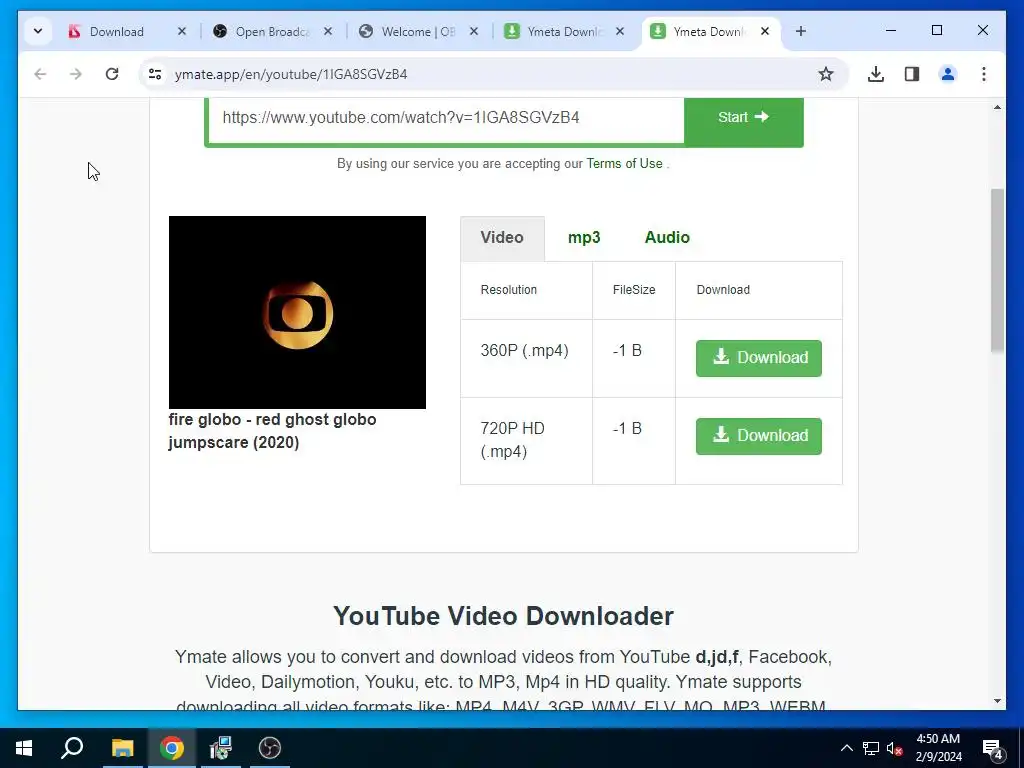1024x768 pixels.
Task: Click the address bar URL ymate.app
Action: click(291, 74)
